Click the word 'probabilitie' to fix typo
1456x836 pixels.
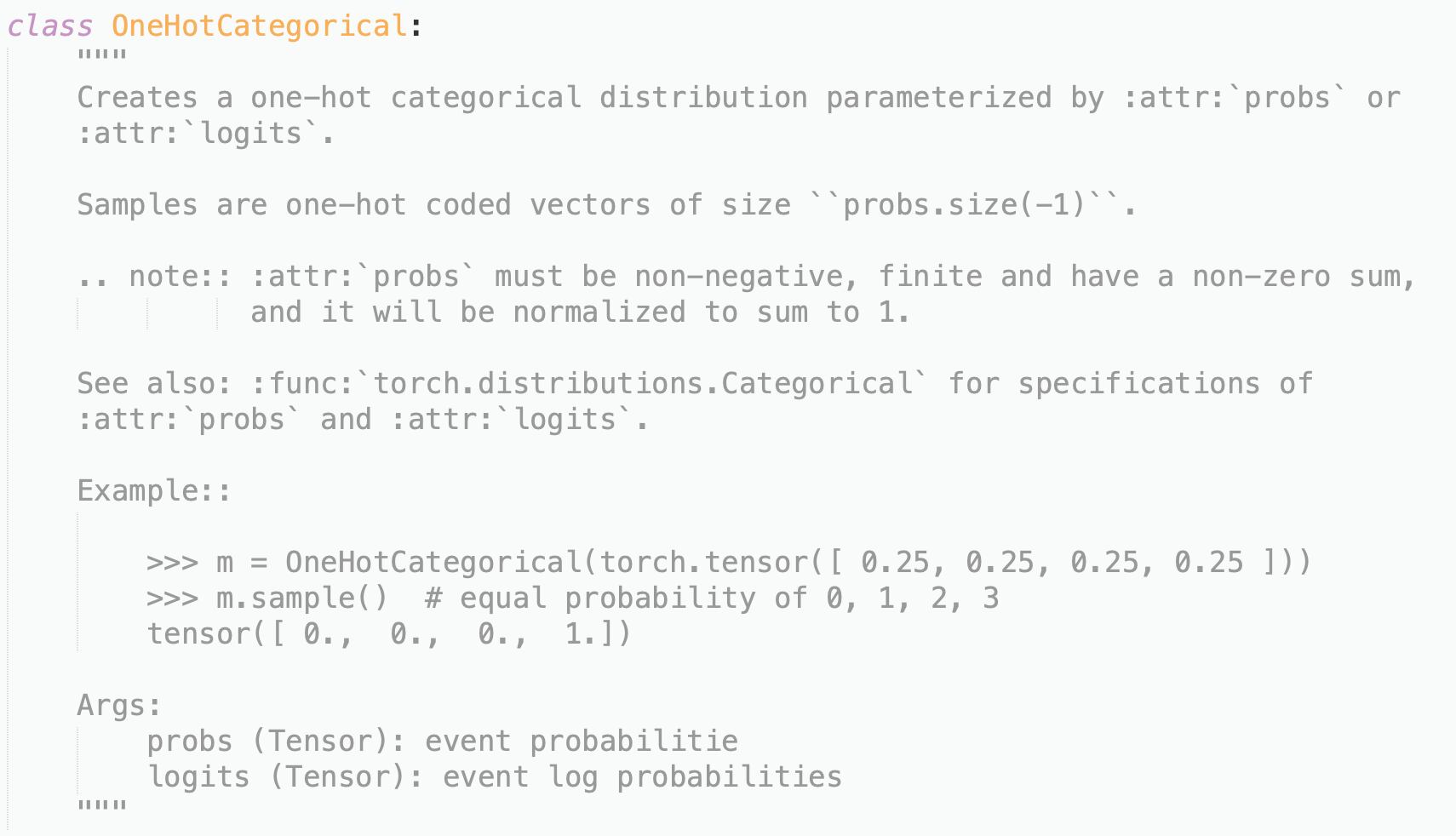tap(633, 741)
